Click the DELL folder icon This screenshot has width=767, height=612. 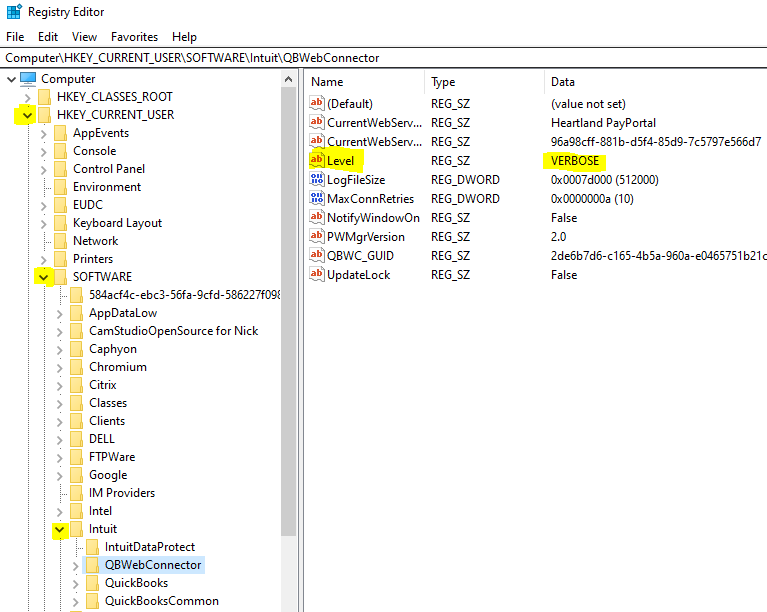[76, 439]
